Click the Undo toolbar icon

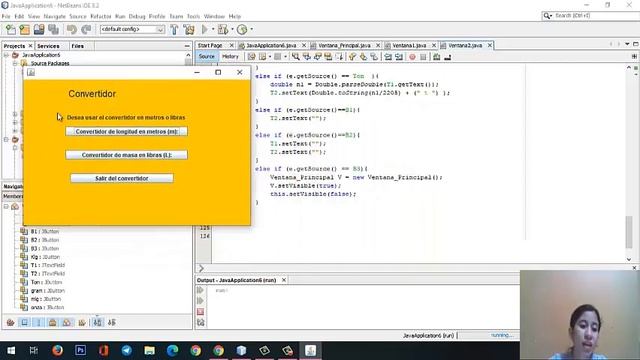tap(72, 29)
